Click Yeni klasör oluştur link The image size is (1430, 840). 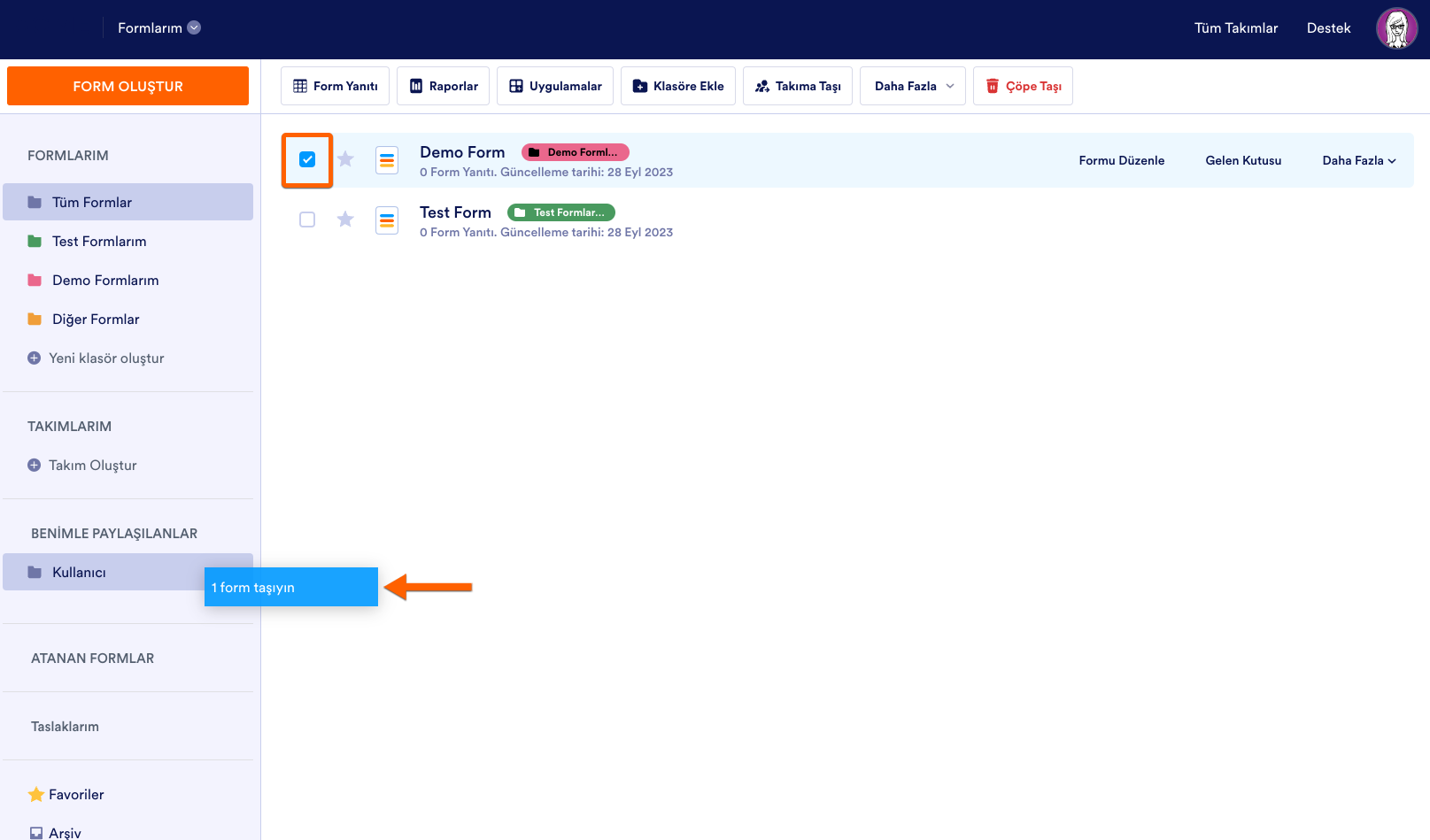point(106,358)
